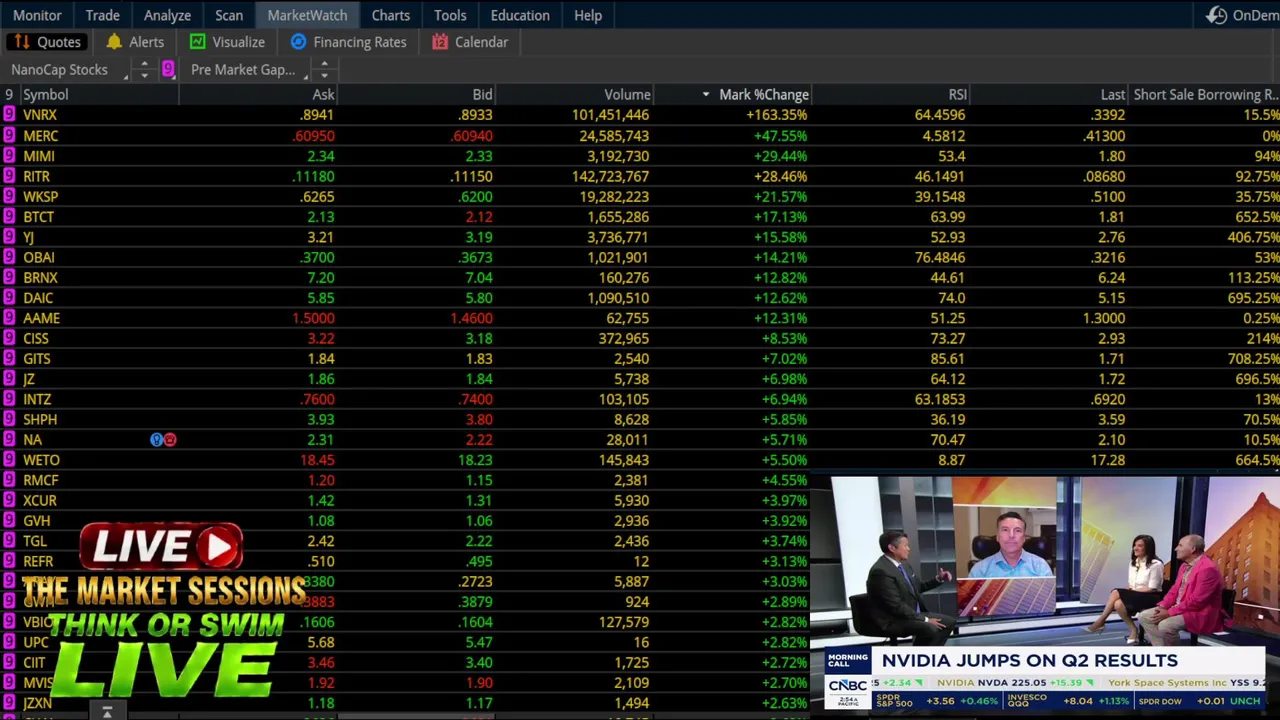The height and width of the screenshot is (720, 1280).
Task: Open the Financing Rates sub-tab
Action: tap(348, 42)
